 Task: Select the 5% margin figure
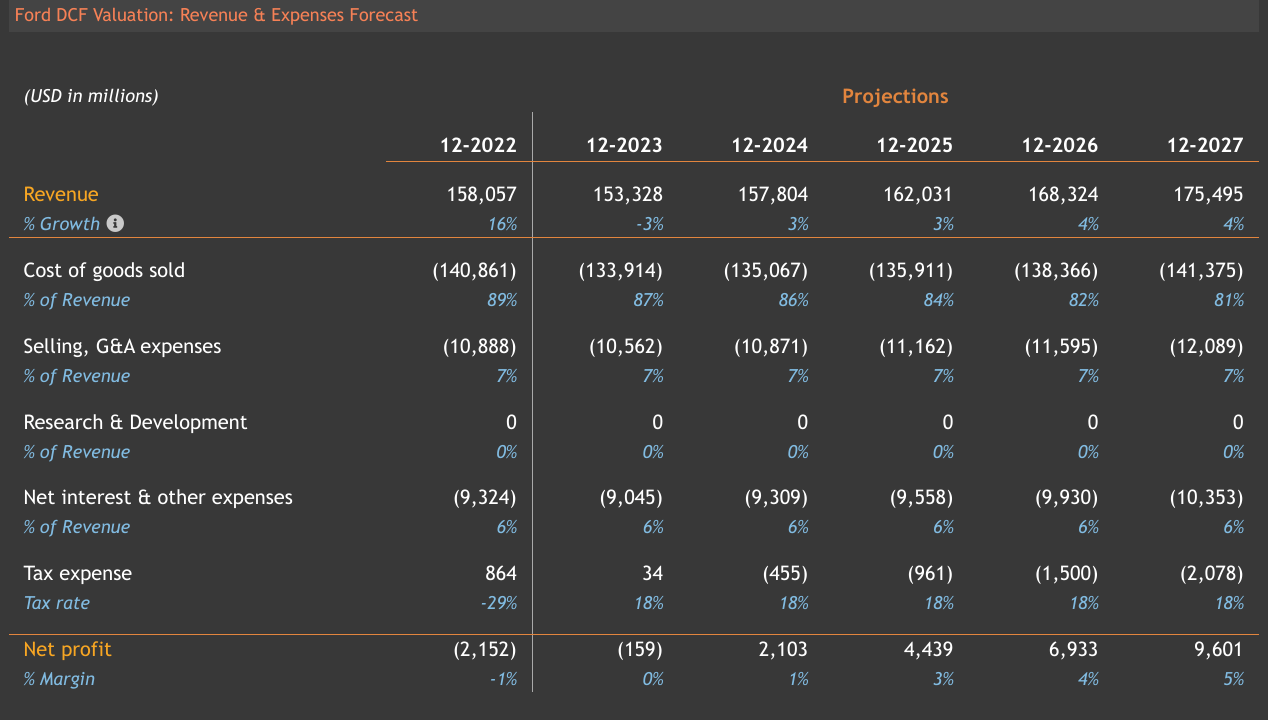(1234, 679)
